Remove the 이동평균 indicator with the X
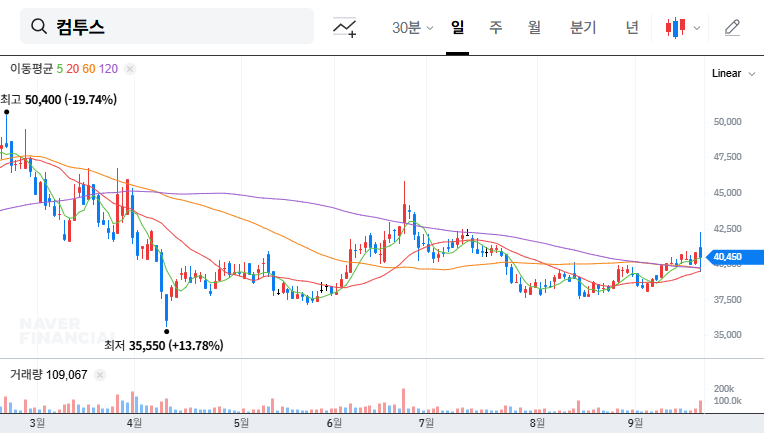Viewport: 764px width, 433px height. coord(129,69)
